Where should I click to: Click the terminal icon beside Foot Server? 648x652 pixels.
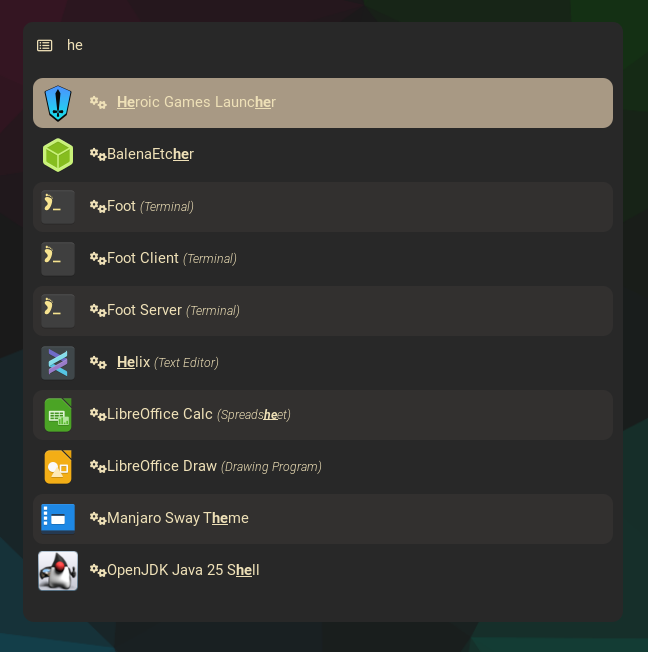[58, 311]
